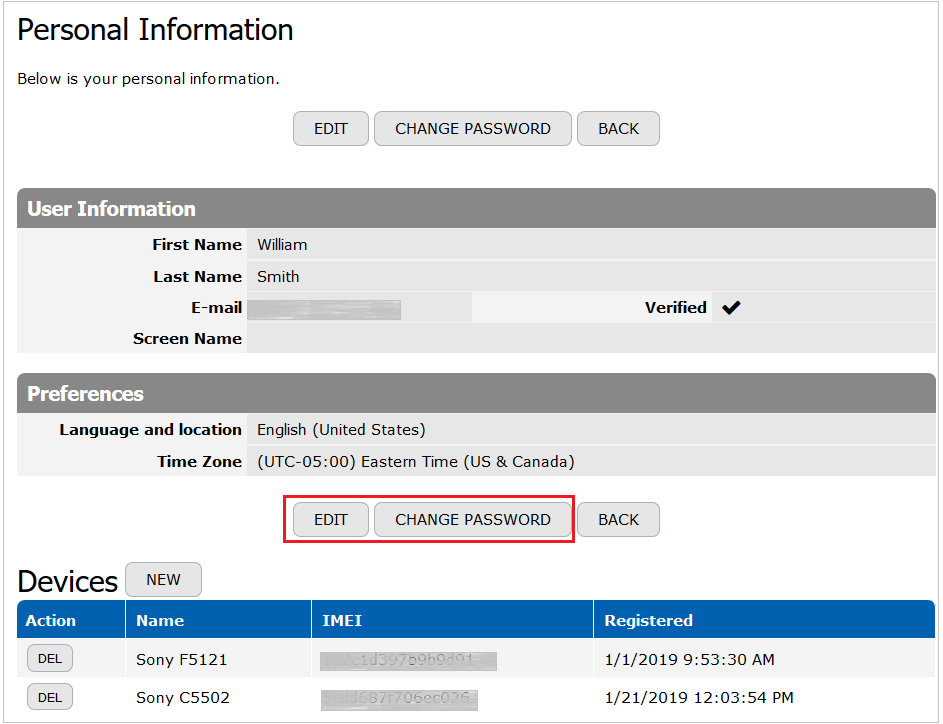Click the Sony F5121 device name
Image resolution: width=943 pixels, height=724 pixels.
click(x=182, y=660)
